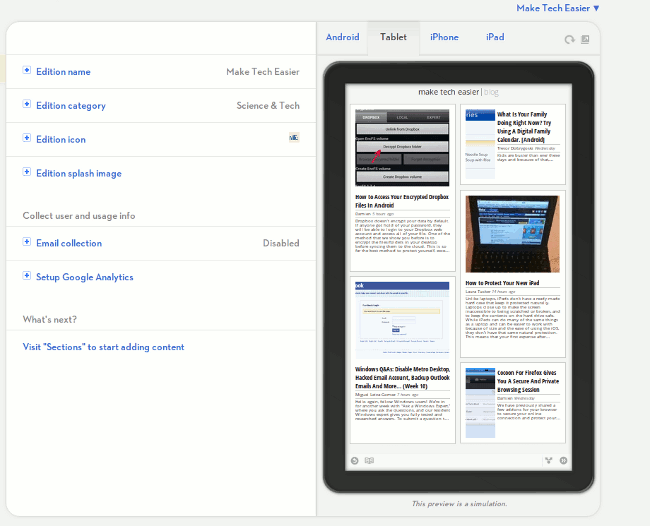Screen dimensions: 650x526
Task: Click the 'blog' label in preview header
Action: point(491,92)
